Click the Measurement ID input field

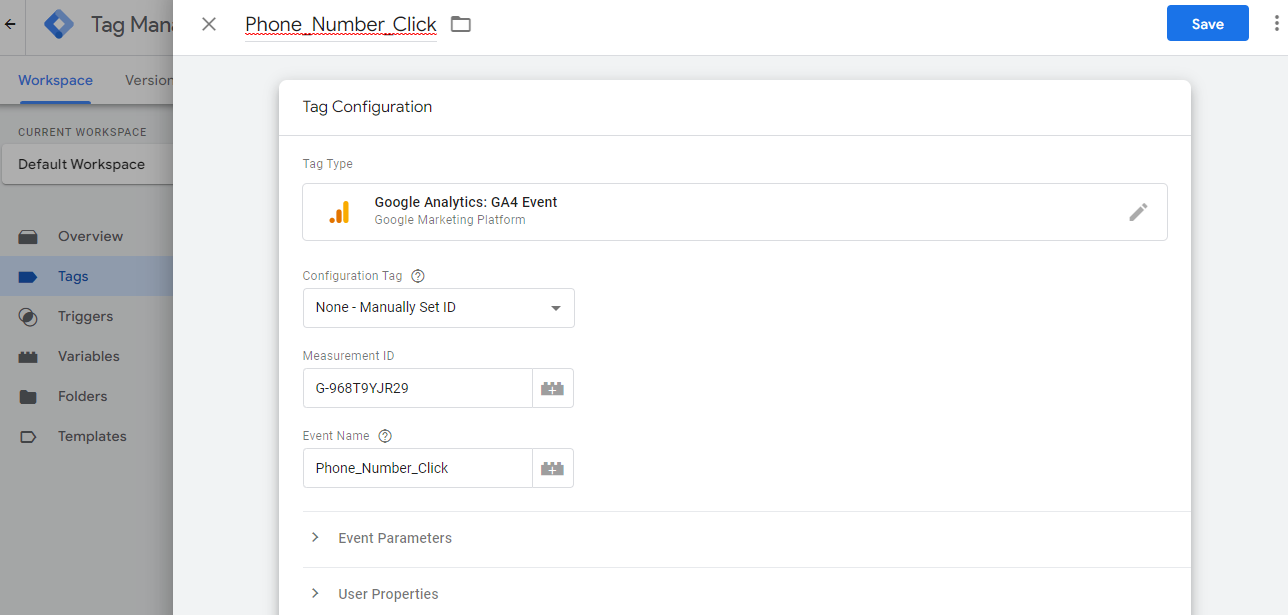417,388
